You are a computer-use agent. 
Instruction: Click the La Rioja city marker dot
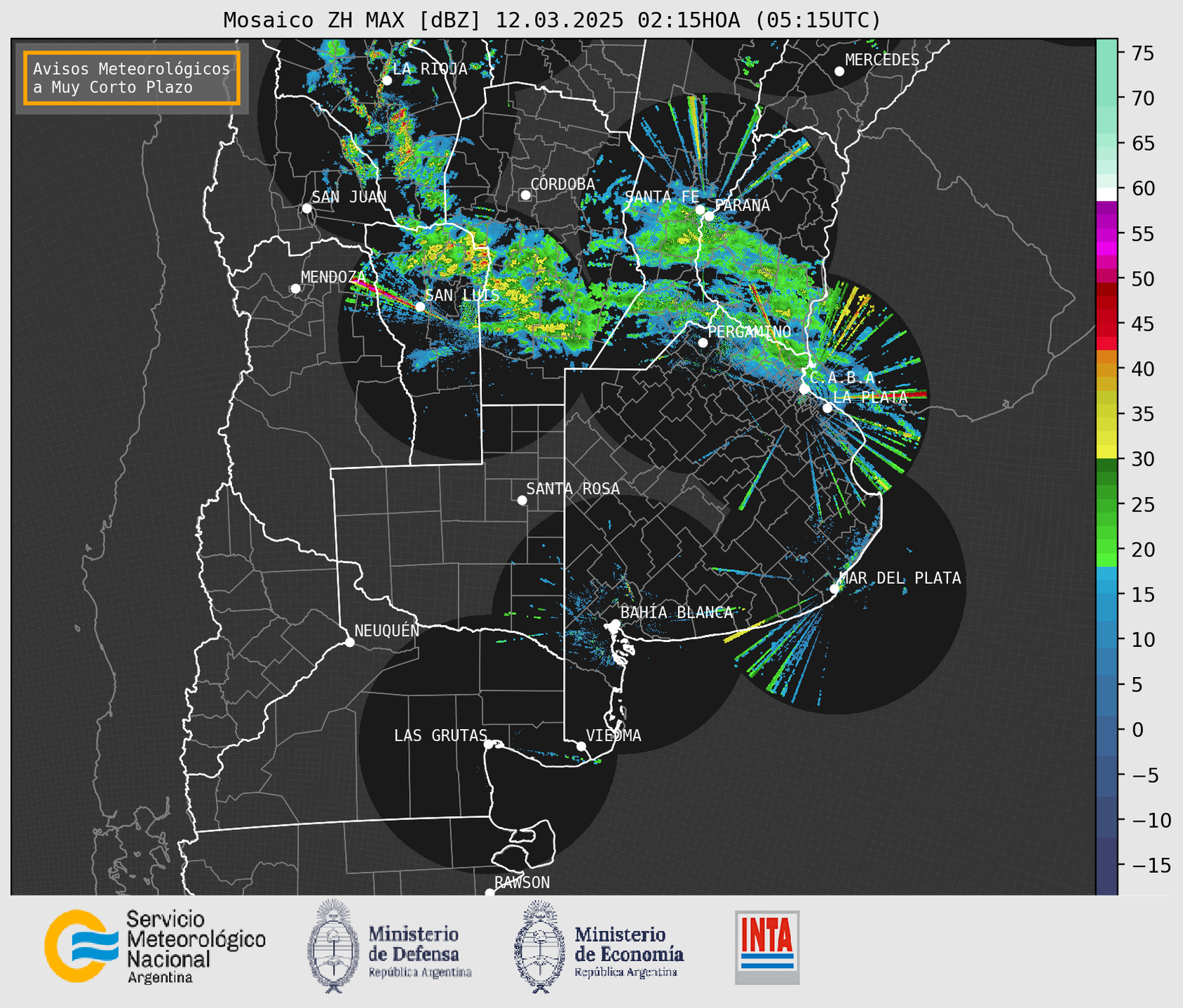pyautogui.click(x=387, y=81)
